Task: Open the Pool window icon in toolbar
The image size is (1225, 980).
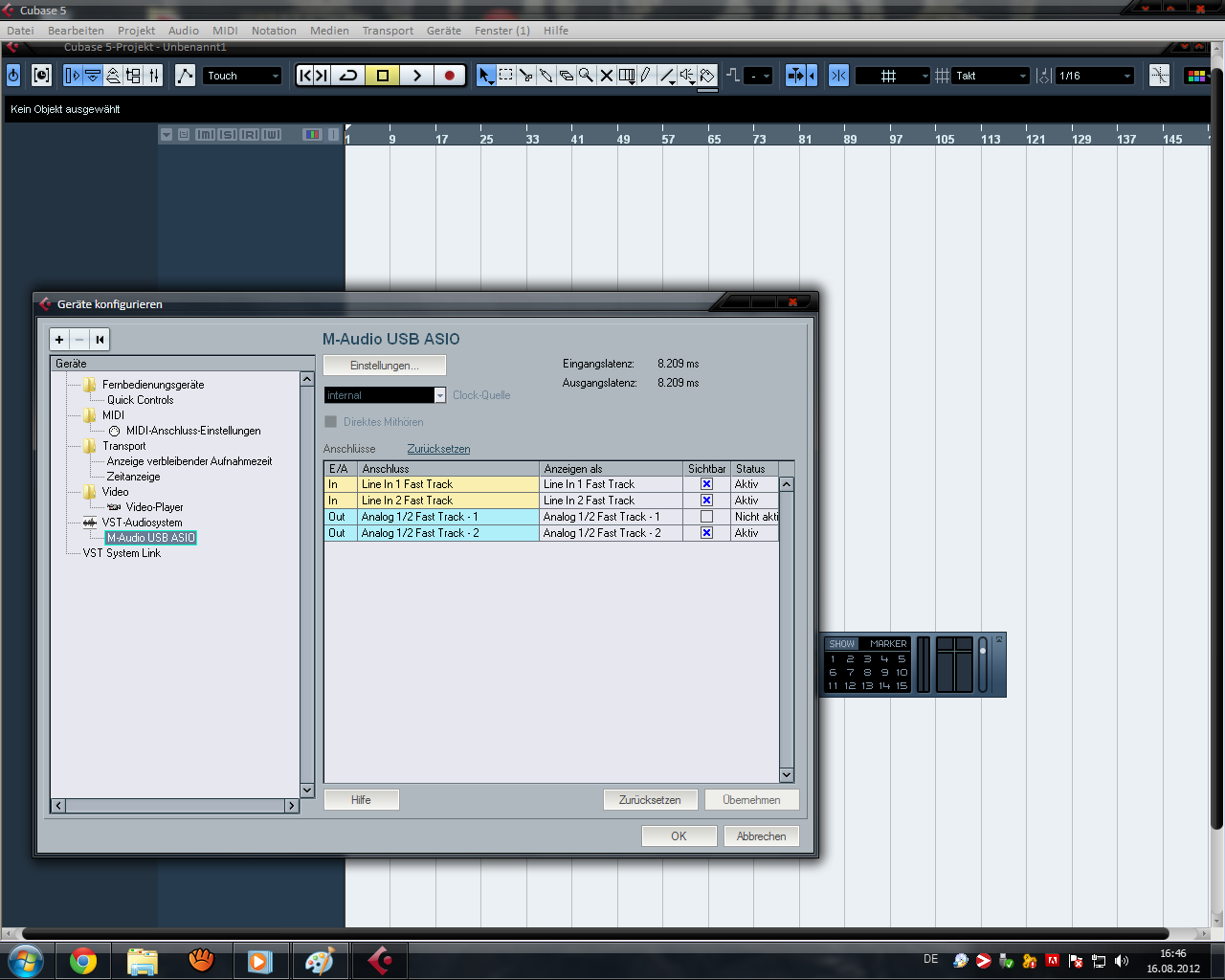Action: point(133,76)
